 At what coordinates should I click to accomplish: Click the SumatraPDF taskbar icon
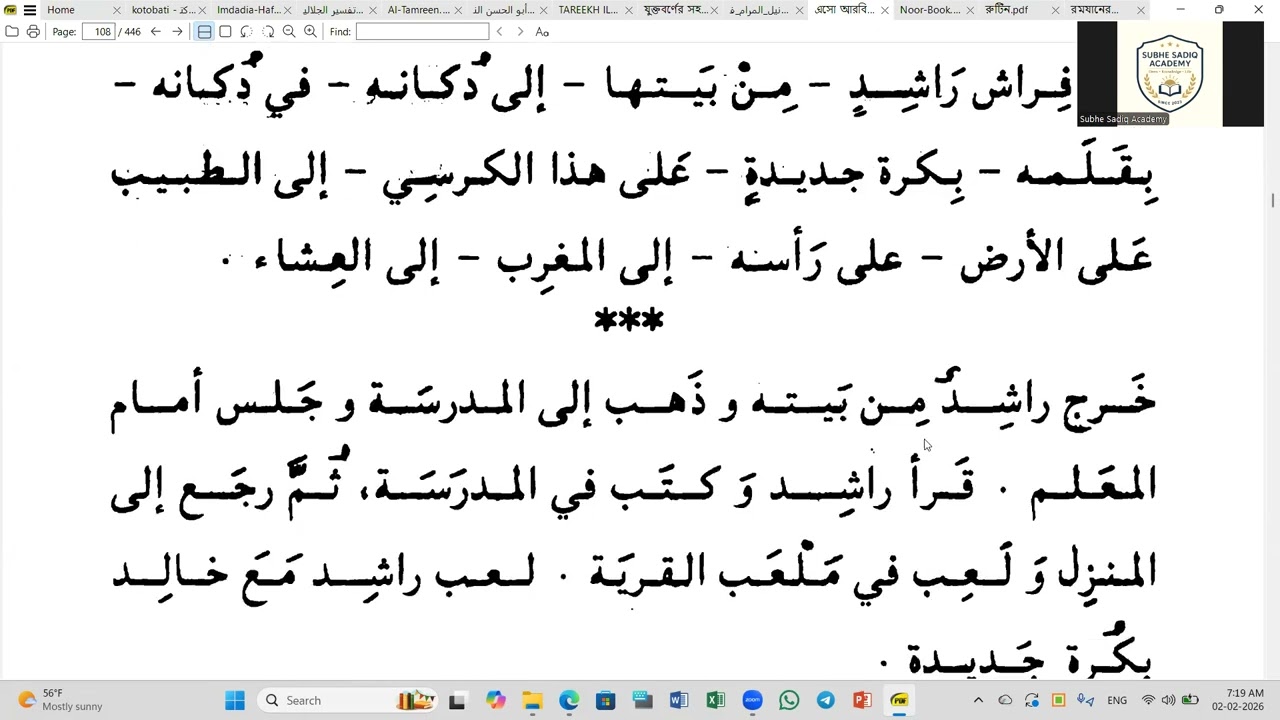[x=899, y=700]
